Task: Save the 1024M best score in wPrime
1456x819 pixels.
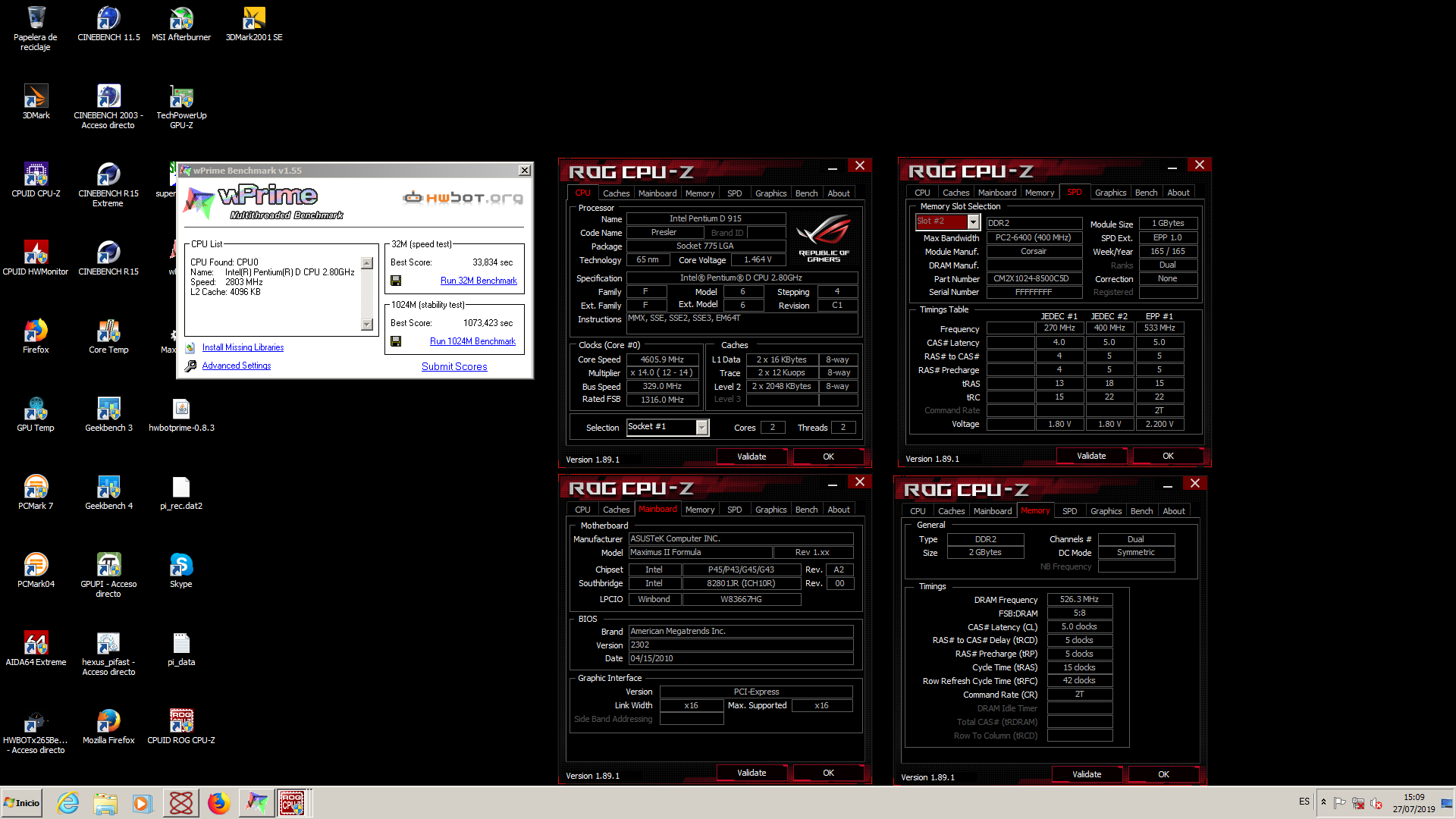Action: coord(396,341)
